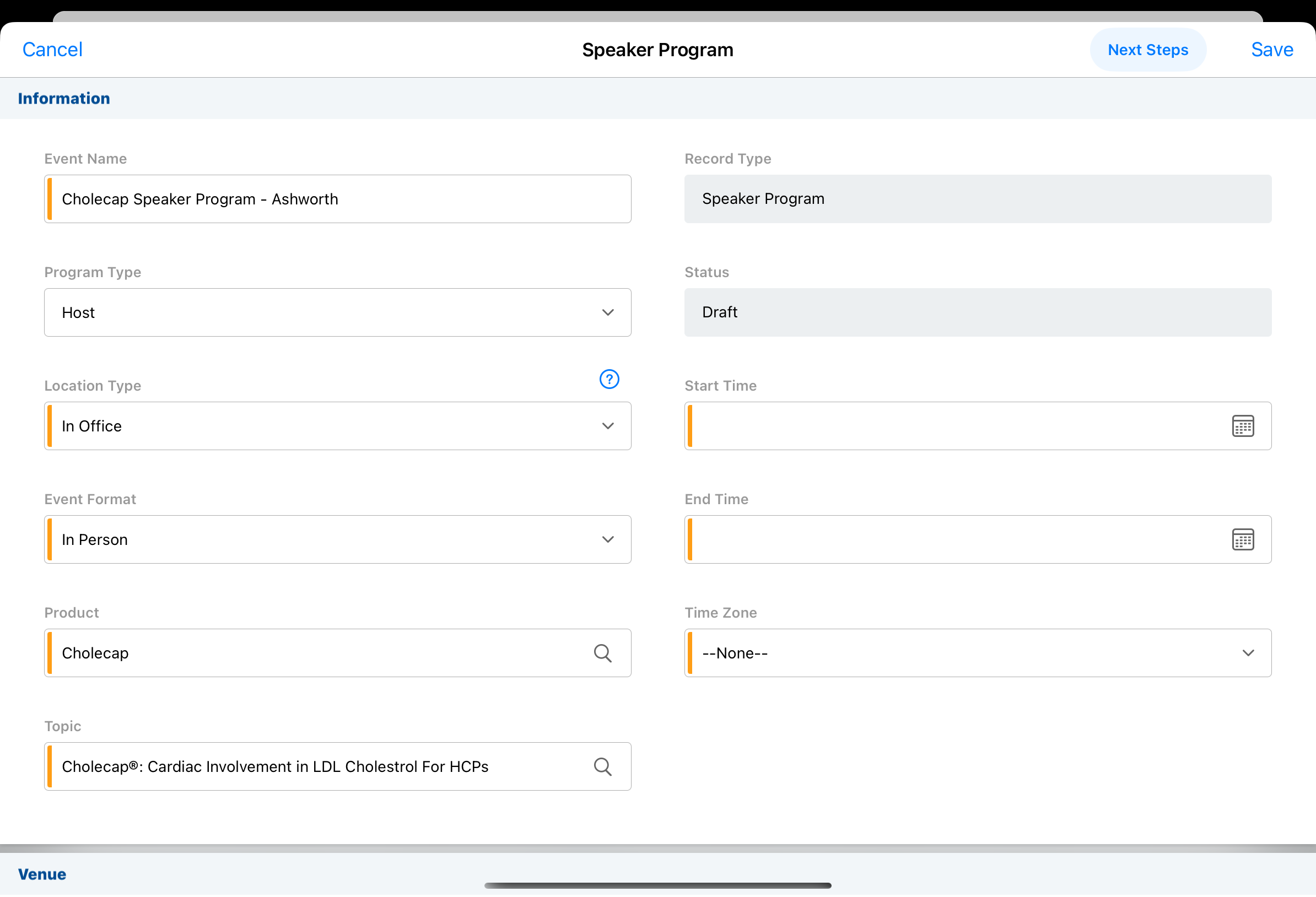1316x897 pixels.
Task: Select the Information section header
Action: (64, 99)
